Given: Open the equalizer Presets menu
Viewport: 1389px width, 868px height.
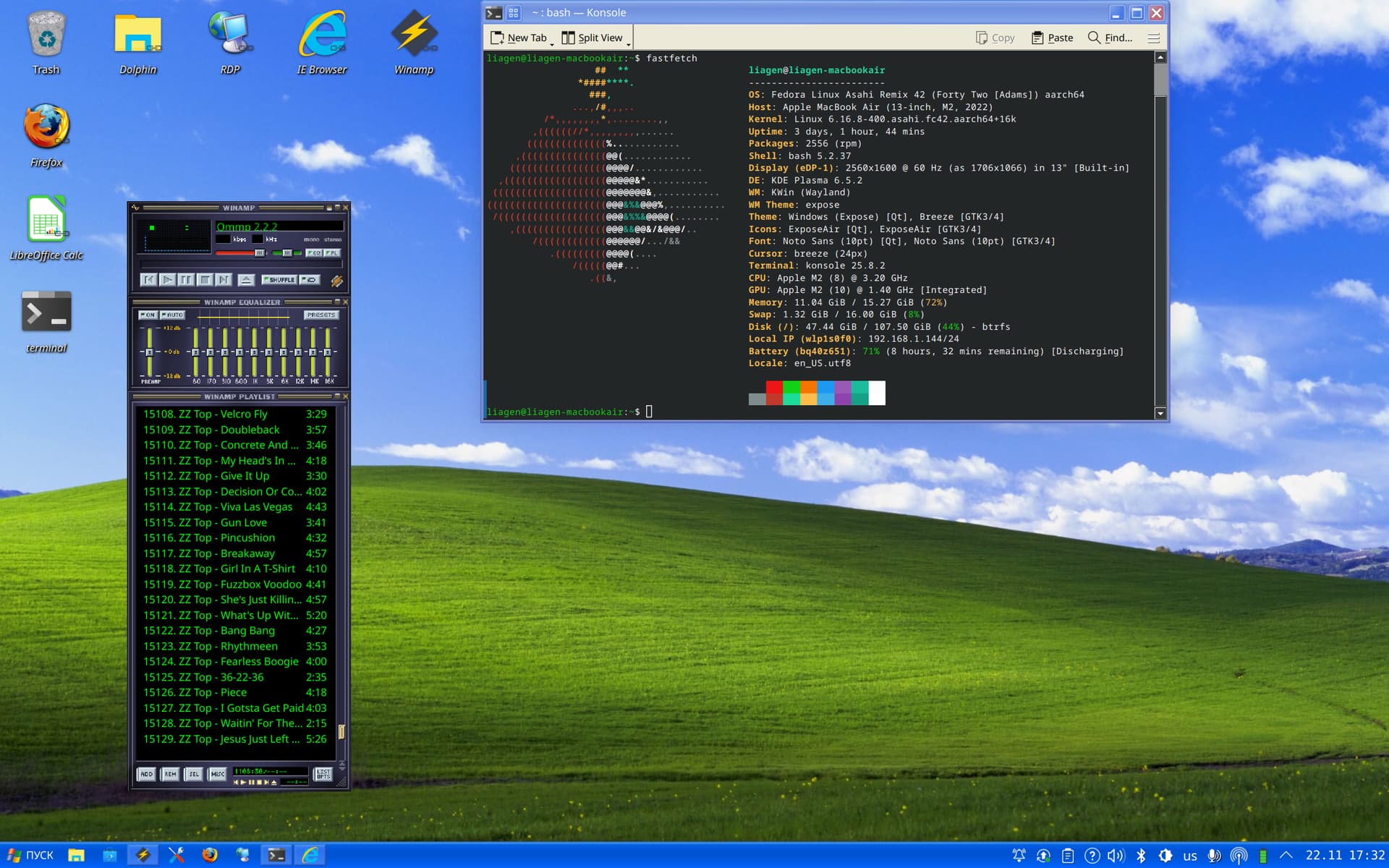Looking at the screenshot, I should (x=320, y=315).
